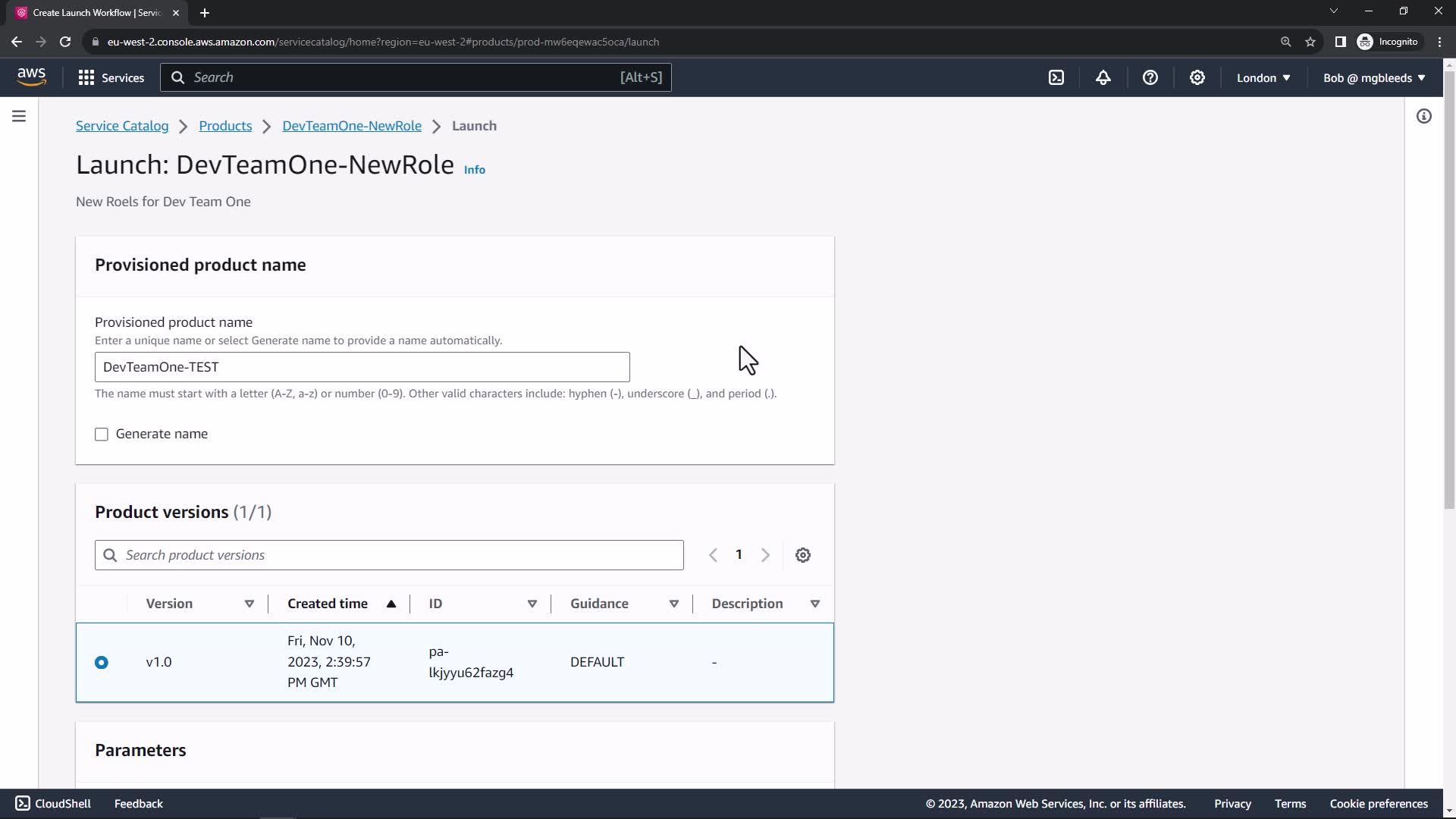Image resolution: width=1456 pixels, height=819 pixels.
Task: Open the Services grid menu
Action: click(x=111, y=77)
